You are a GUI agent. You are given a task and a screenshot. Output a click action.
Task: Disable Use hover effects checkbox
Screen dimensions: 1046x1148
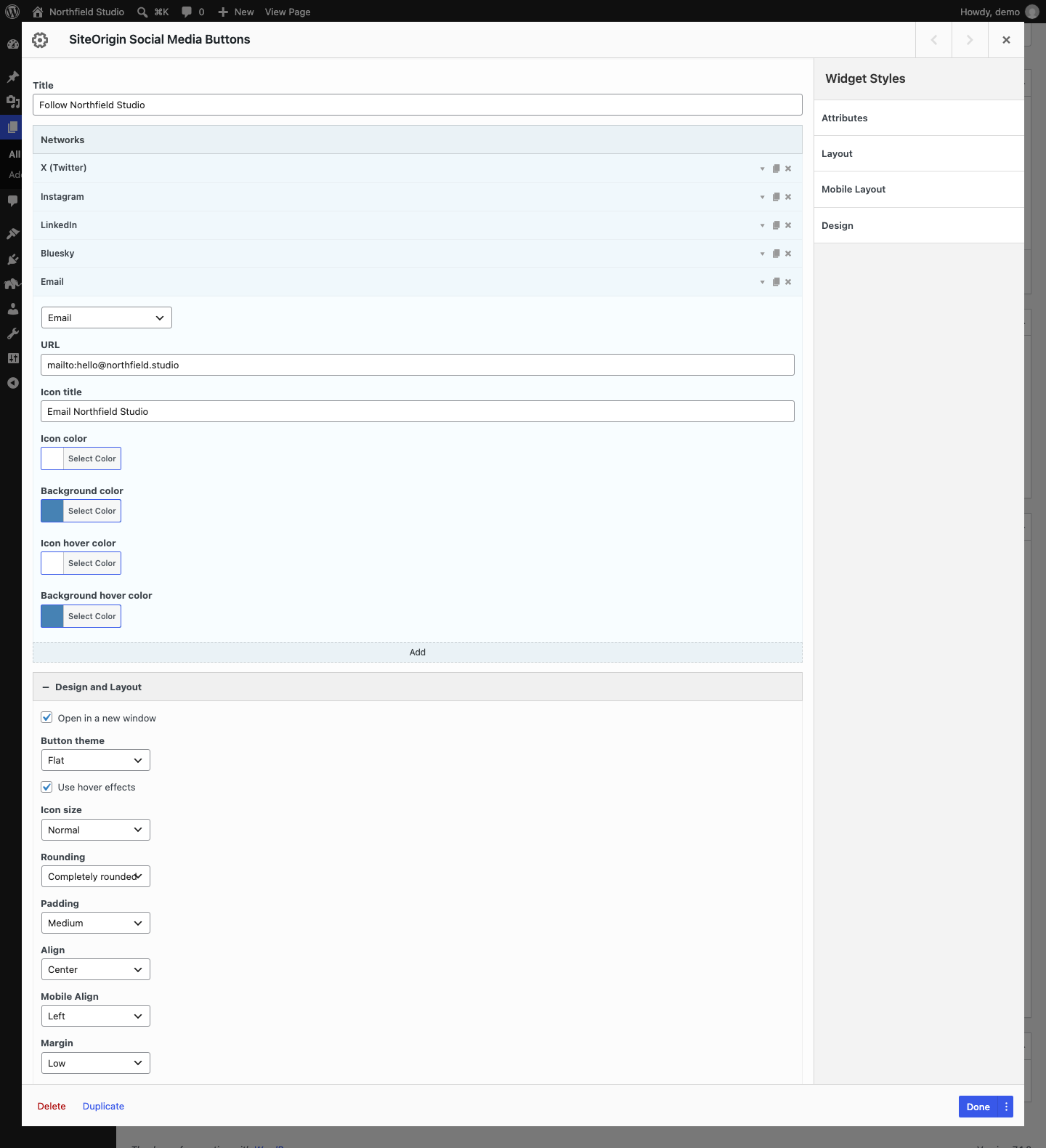[47, 787]
